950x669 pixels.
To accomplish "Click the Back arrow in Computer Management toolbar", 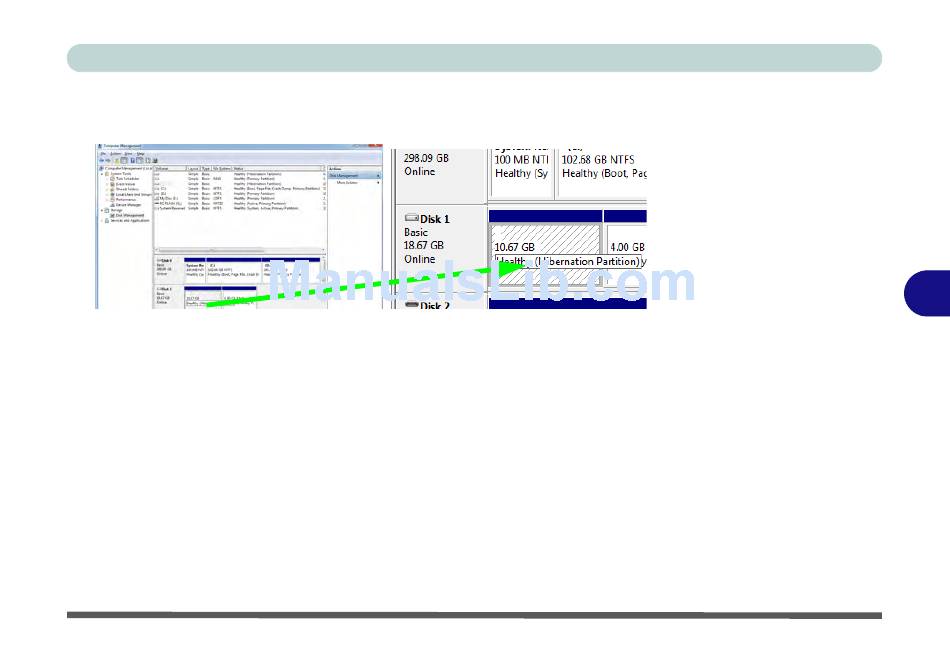I will point(100,160).
